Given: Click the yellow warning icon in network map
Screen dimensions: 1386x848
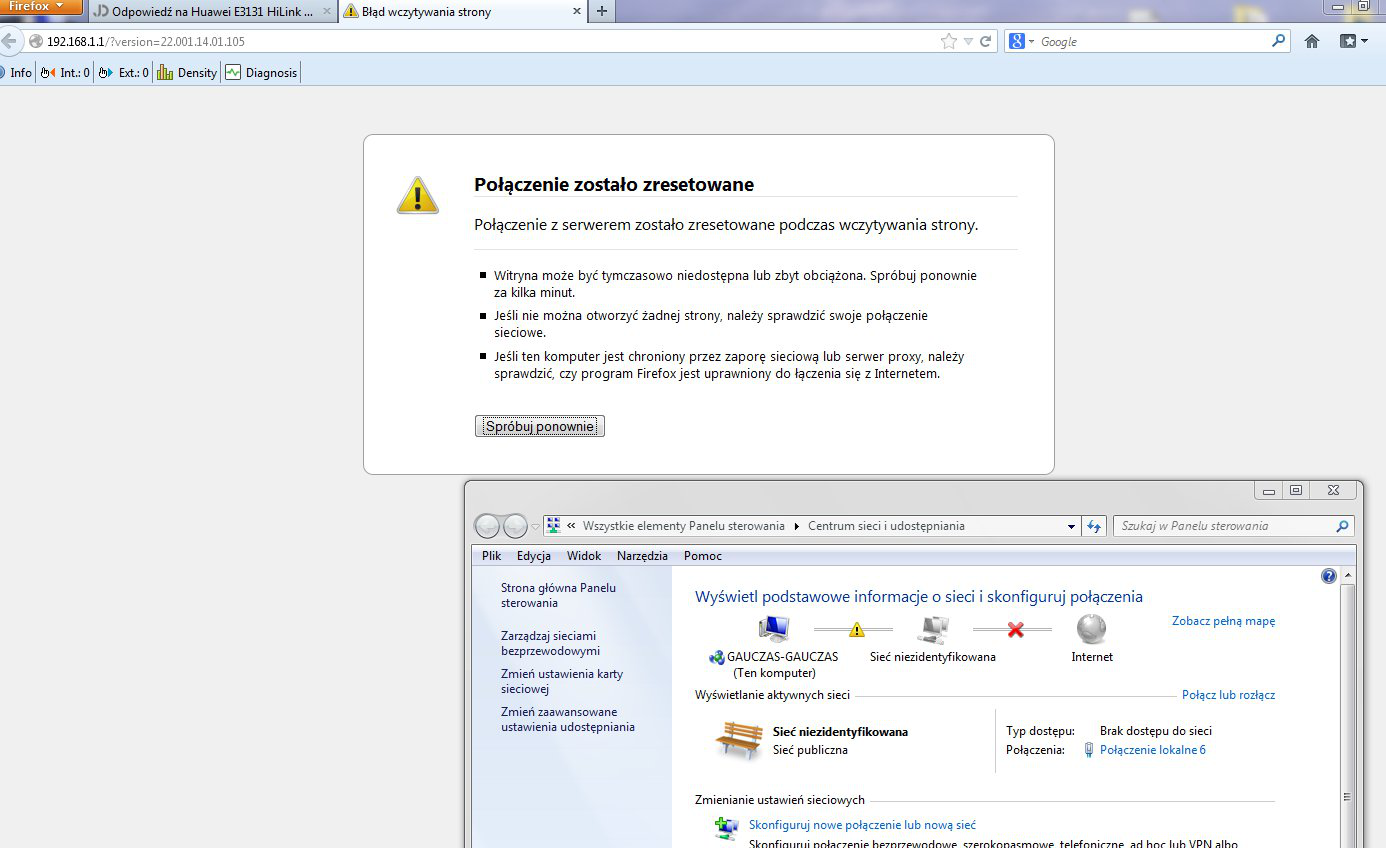Looking at the screenshot, I should pyautogui.click(x=856, y=630).
